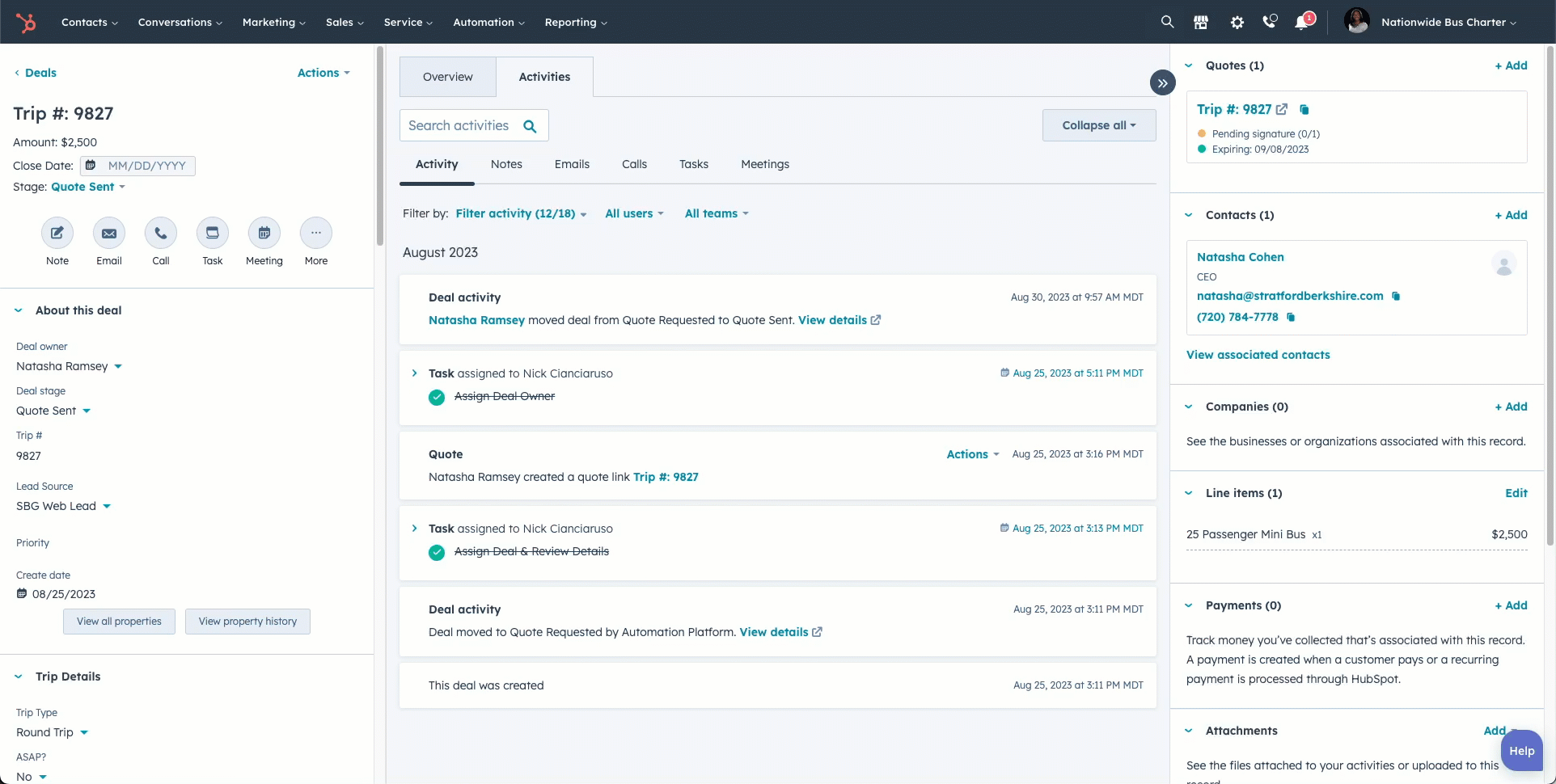This screenshot has width=1556, height=784.
Task: Click the Note icon button
Action: pyautogui.click(x=57, y=234)
